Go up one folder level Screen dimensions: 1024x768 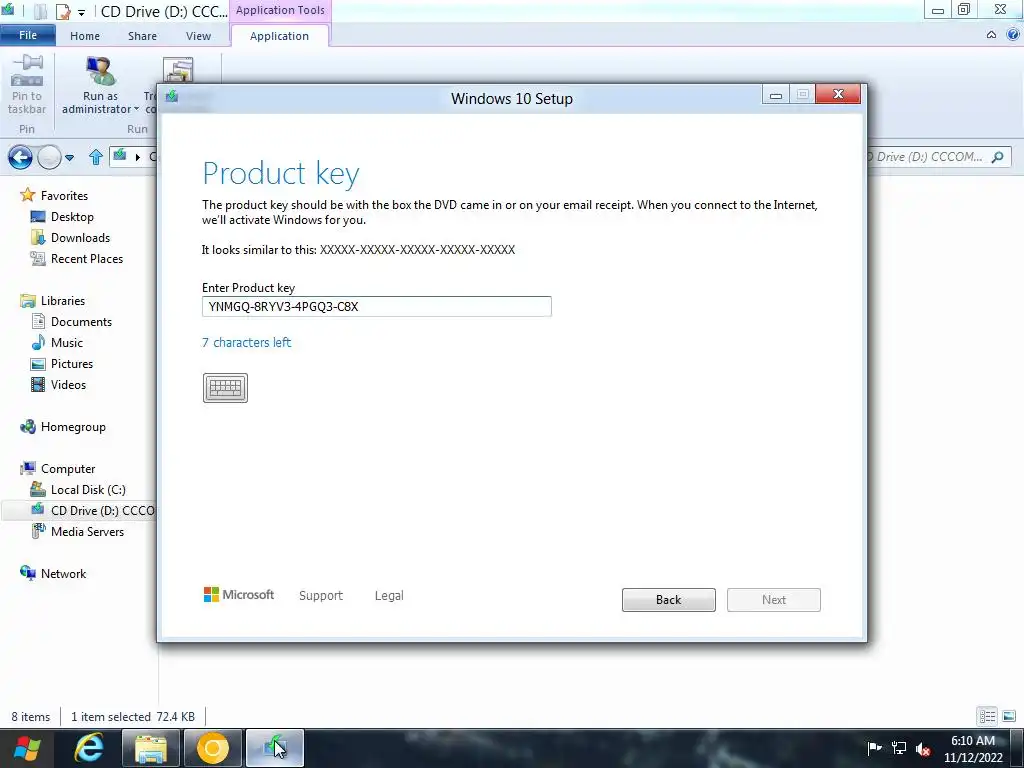(x=96, y=157)
